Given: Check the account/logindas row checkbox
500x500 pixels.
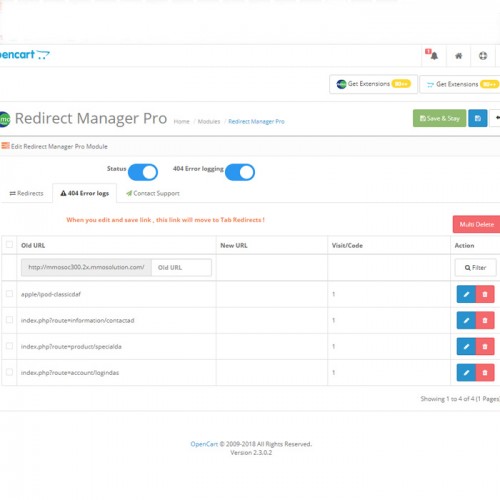Looking at the screenshot, I should tap(9, 372).
